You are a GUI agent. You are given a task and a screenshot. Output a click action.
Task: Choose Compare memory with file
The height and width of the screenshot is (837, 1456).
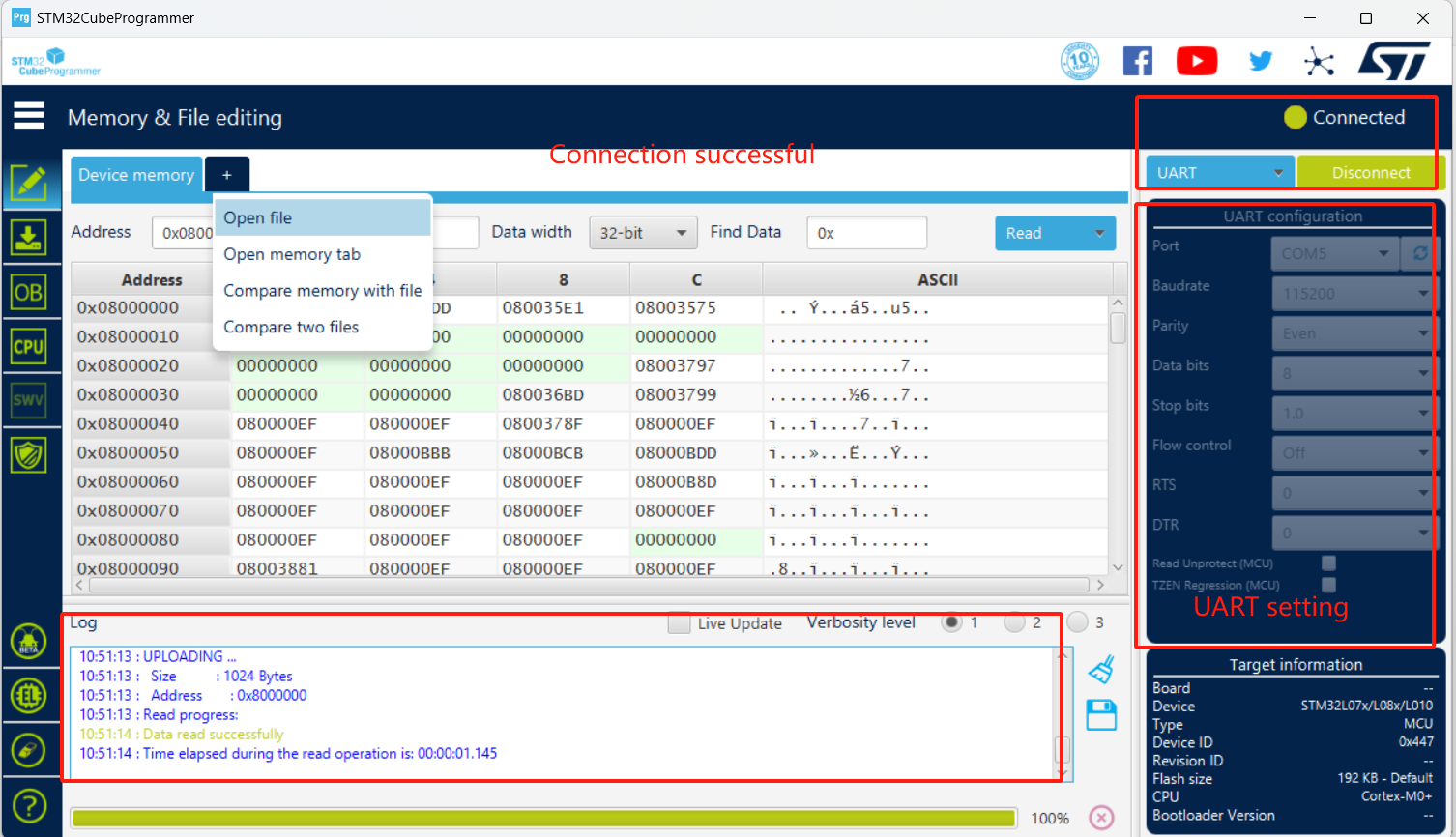(x=323, y=290)
